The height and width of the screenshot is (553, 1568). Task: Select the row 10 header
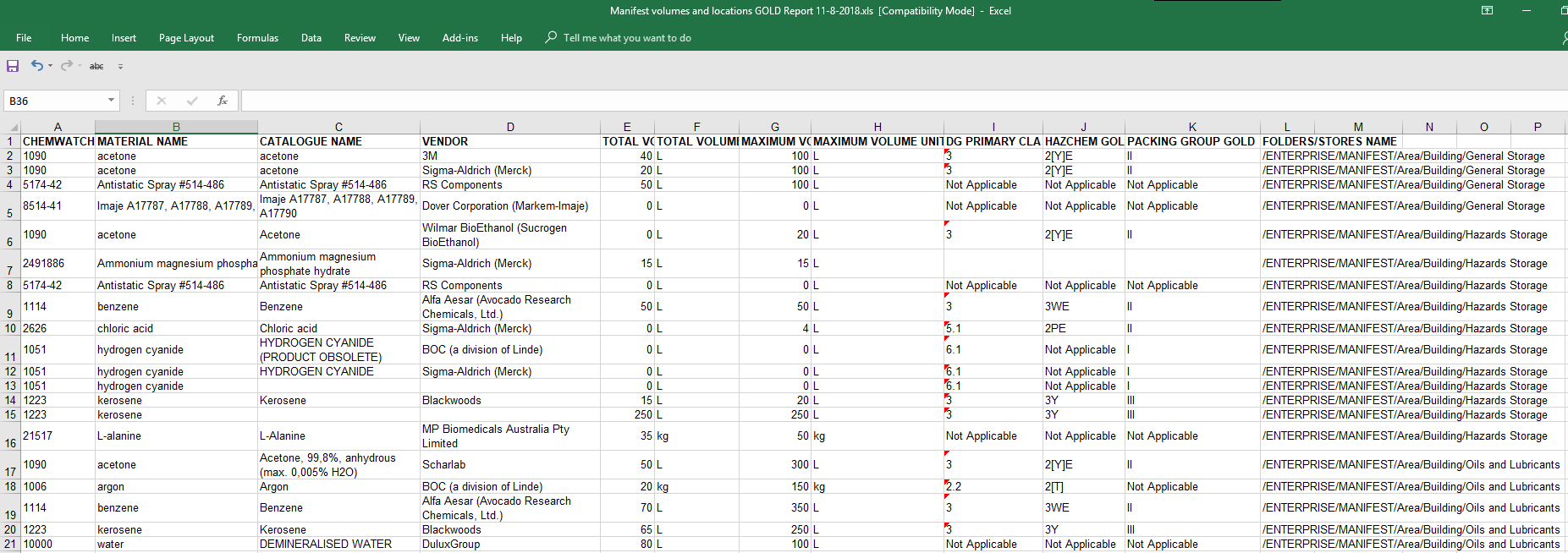click(10, 328)
